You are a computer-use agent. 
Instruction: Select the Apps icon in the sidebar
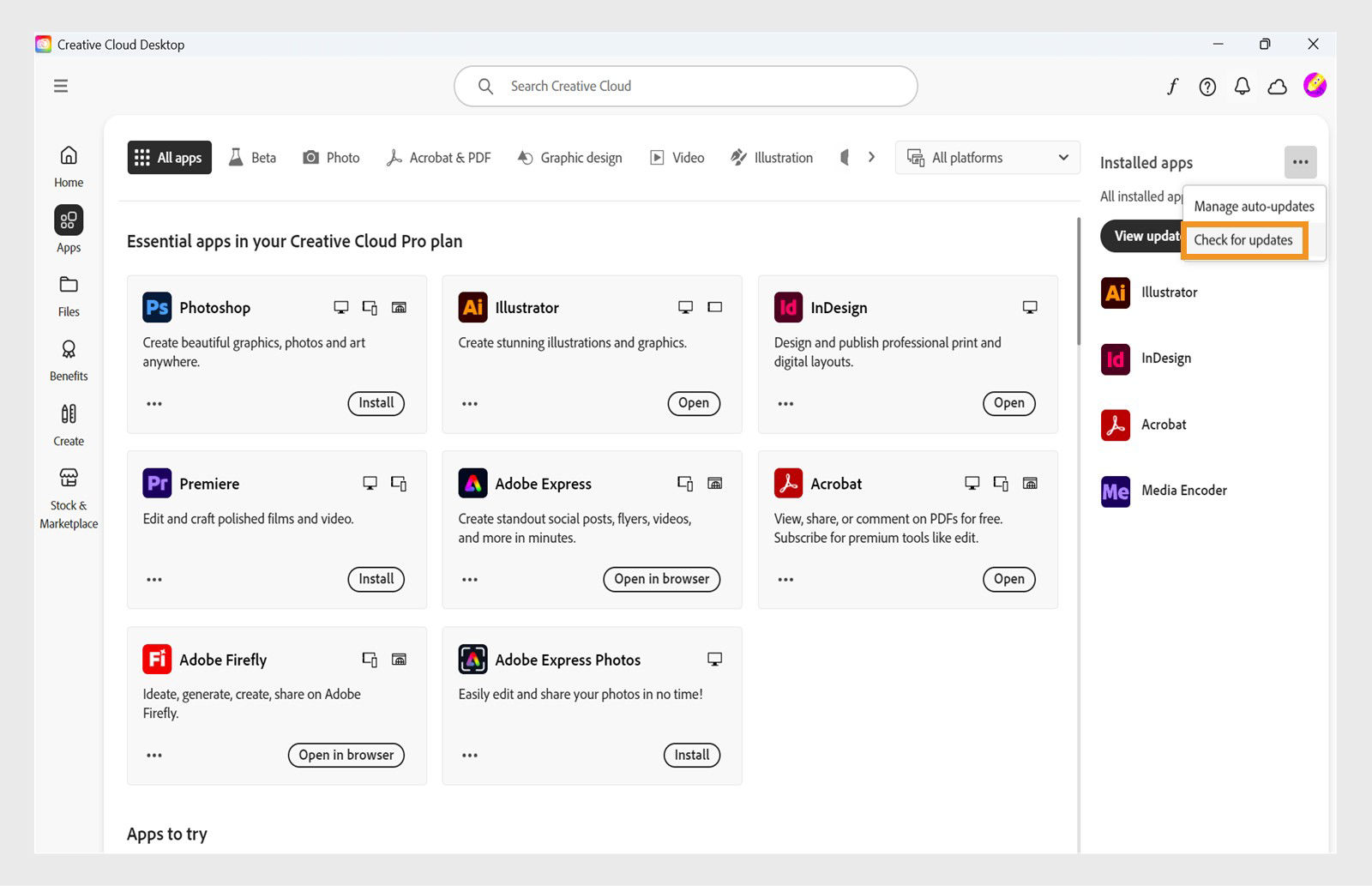(x=68, y=220)
